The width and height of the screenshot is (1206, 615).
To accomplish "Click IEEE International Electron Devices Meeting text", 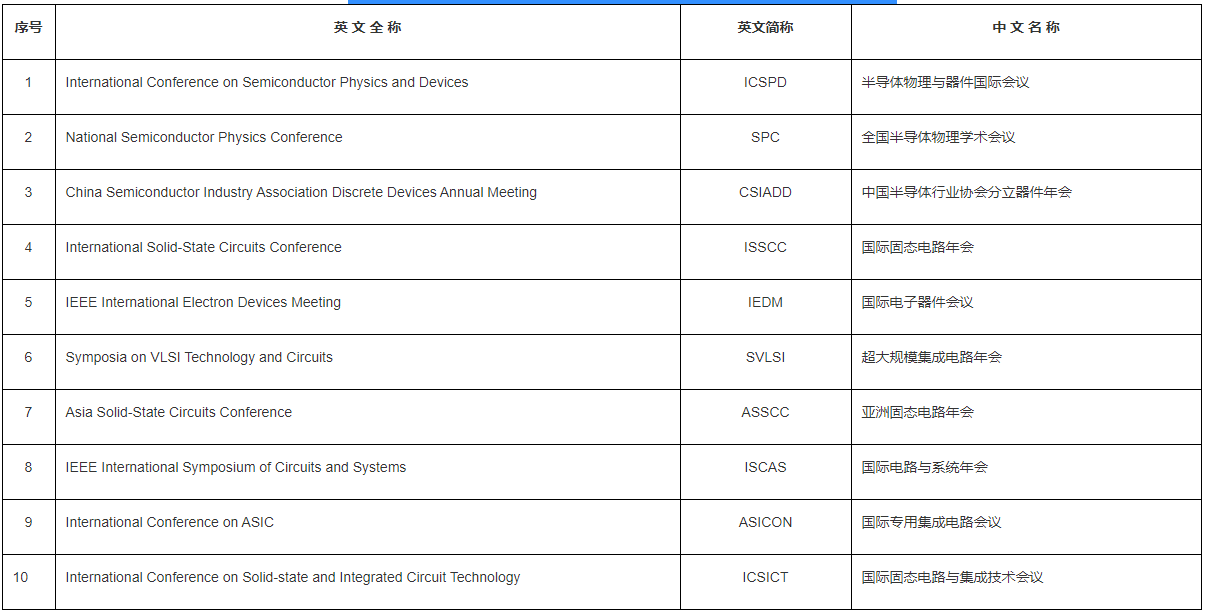I will click(x=203, y=303).
